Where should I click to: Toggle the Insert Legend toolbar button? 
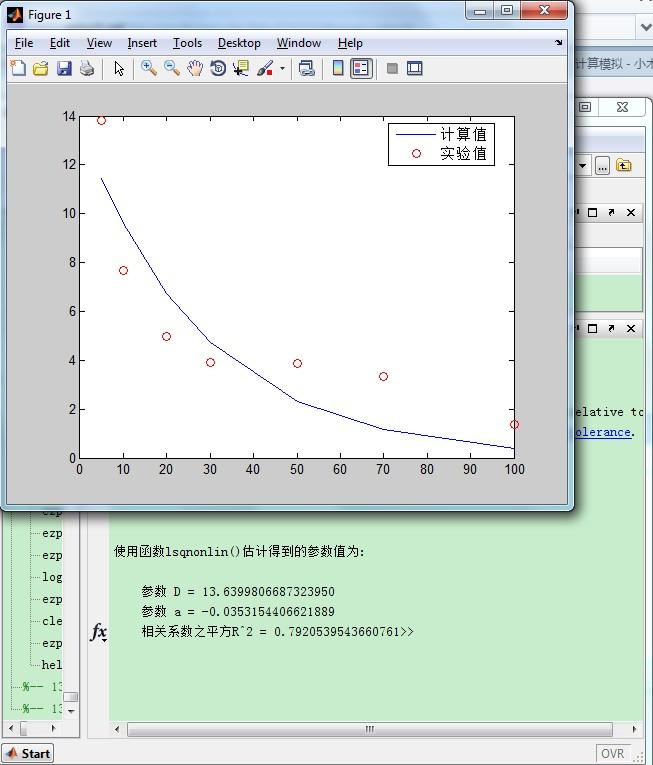[361, 68]
